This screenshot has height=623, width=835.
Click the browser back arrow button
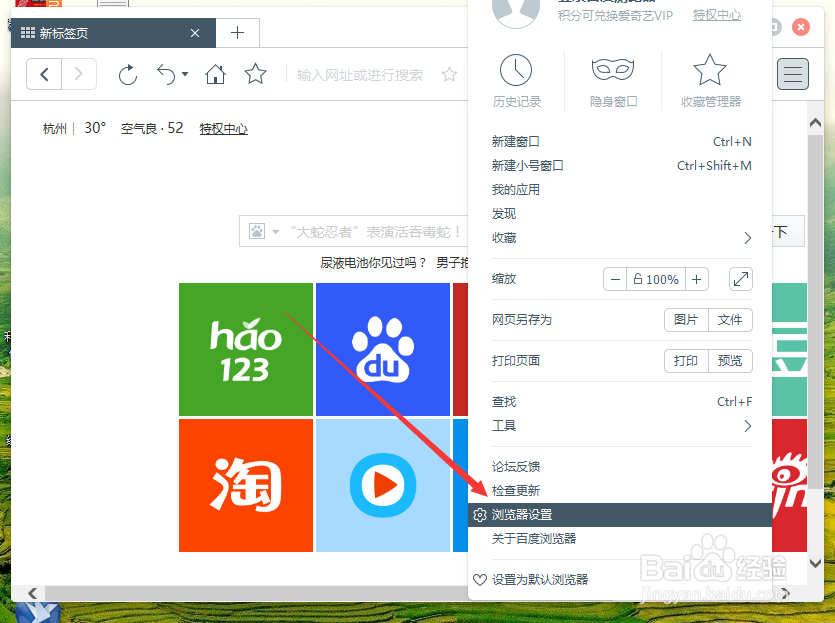[44, 74]
